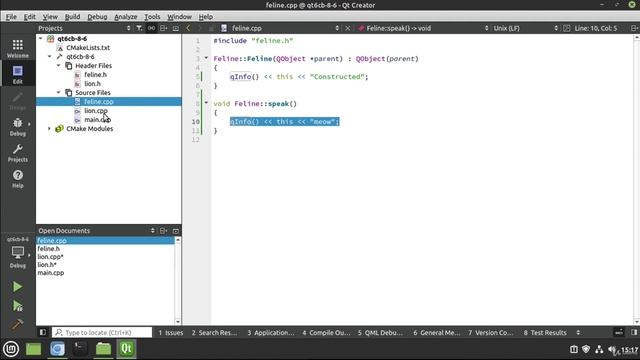Click Line: 10, Col: 5 position indicator

click(x=596, y=28)
